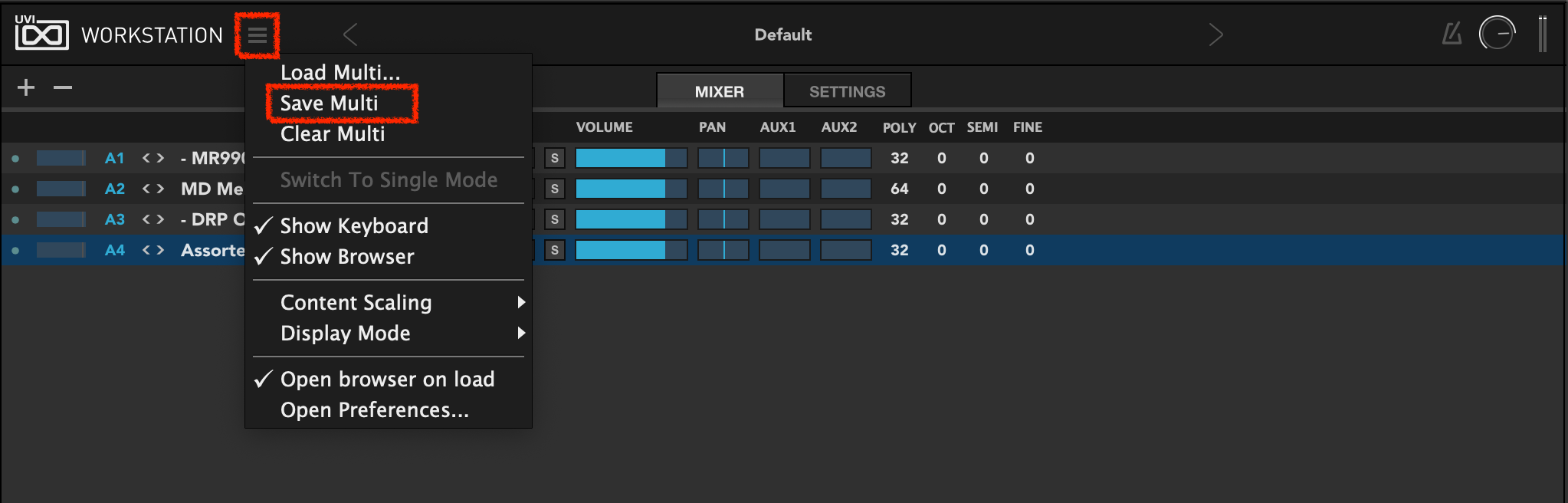Click the VOLUME column header
1568x503 pixels.
[605, 127]
